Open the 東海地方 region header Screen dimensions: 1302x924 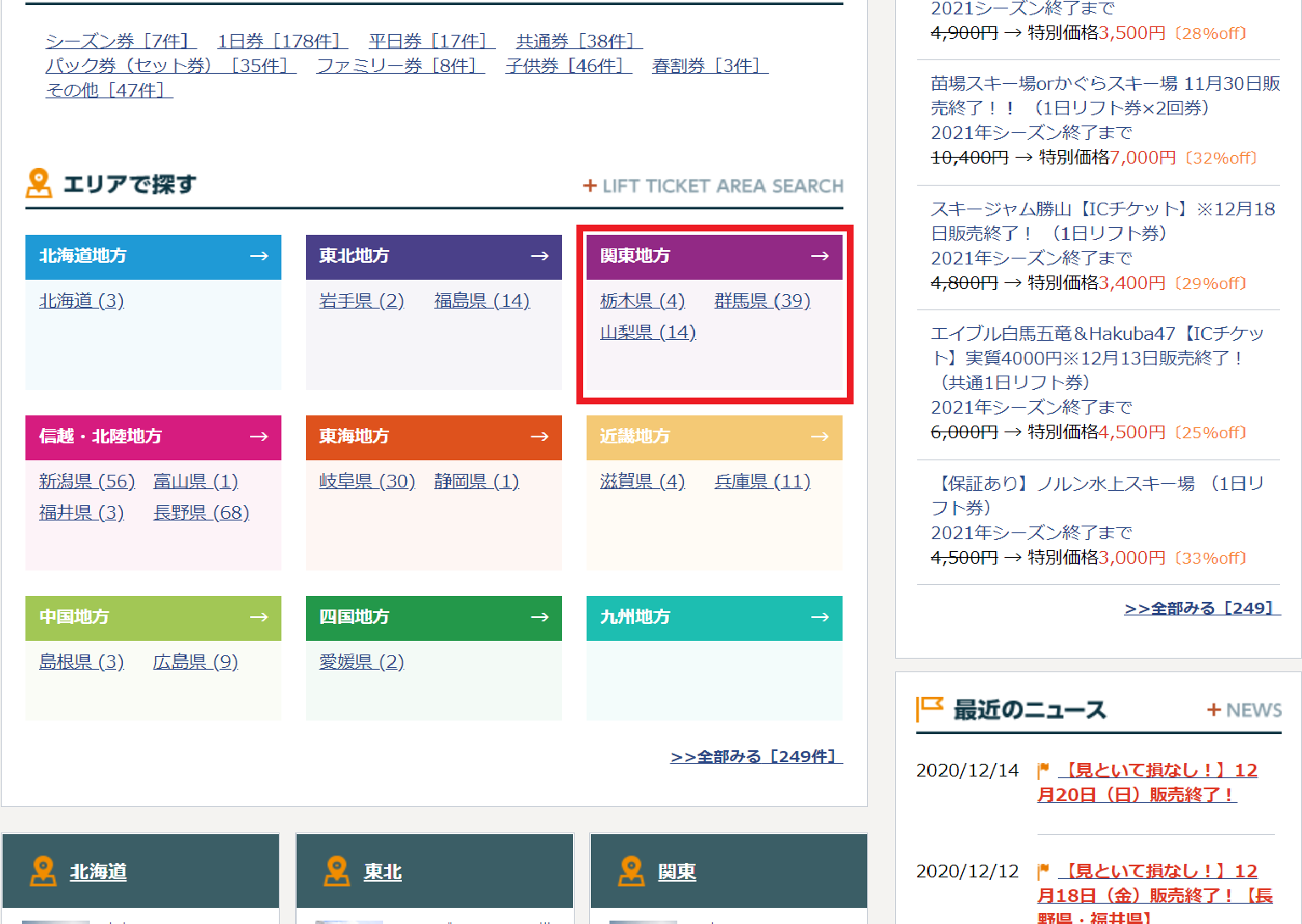tap(354, 437)
